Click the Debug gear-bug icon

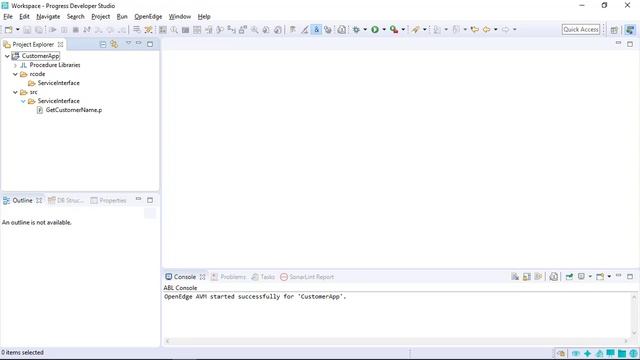coord(356,30)
